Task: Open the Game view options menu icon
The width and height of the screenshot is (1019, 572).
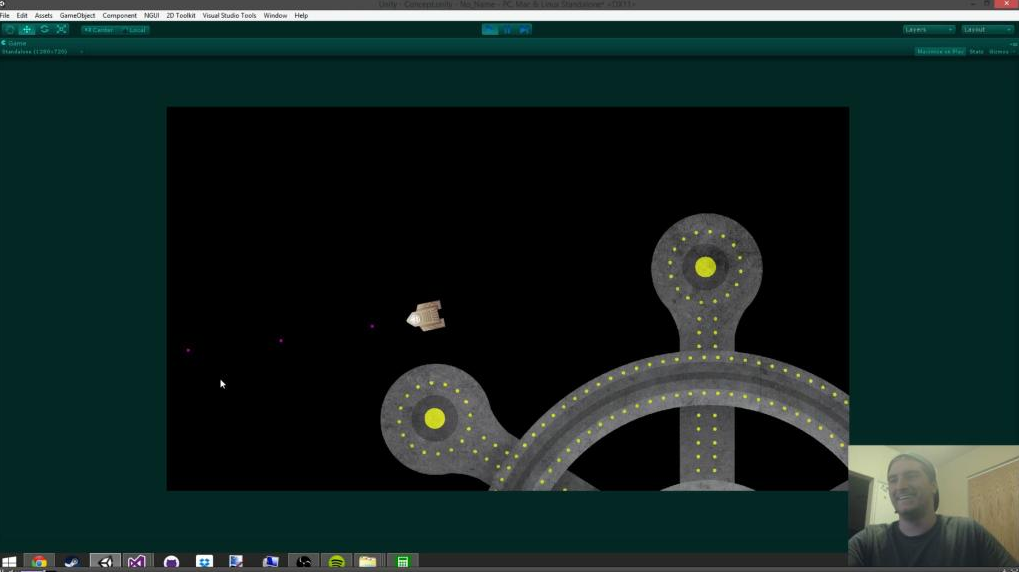Action: click(x=1013, y=44)
